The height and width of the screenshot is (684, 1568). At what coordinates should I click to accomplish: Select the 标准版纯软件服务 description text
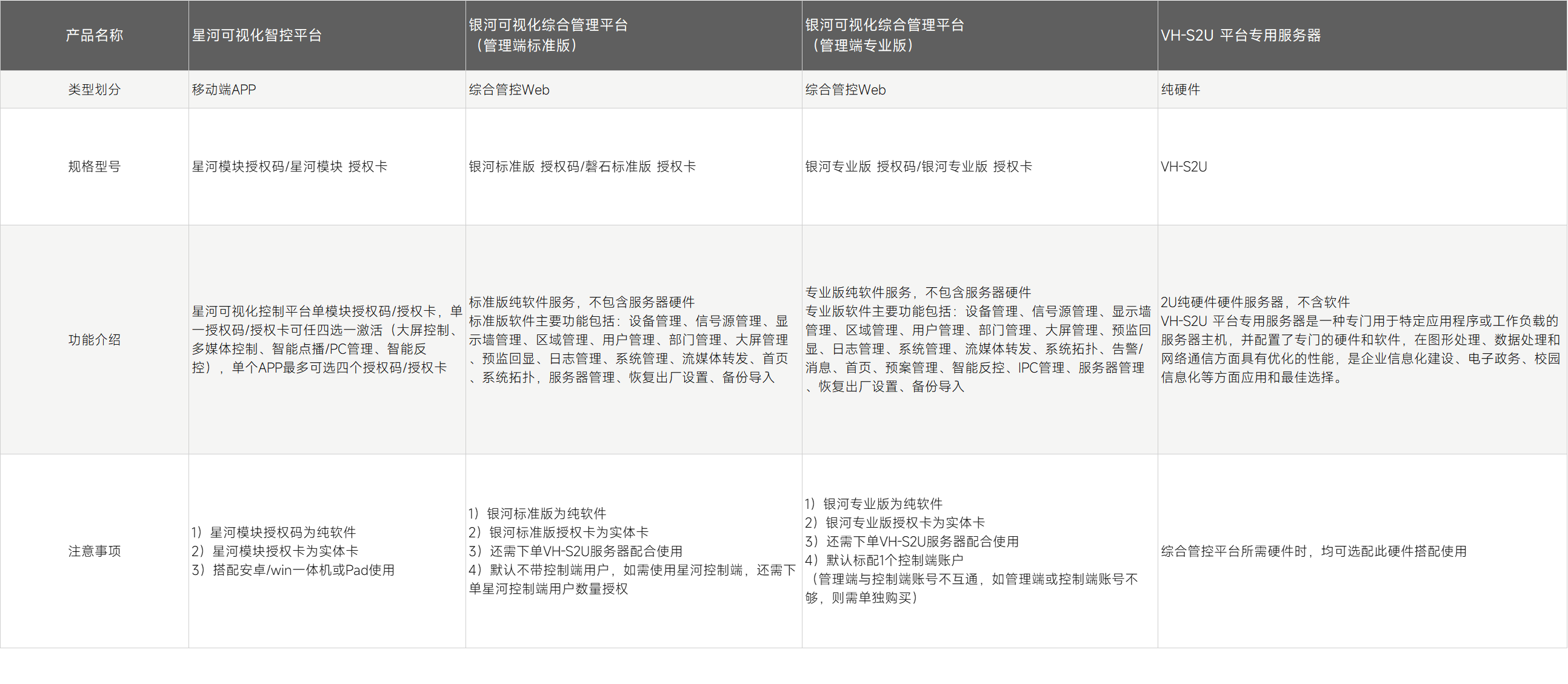pos(581,302)
